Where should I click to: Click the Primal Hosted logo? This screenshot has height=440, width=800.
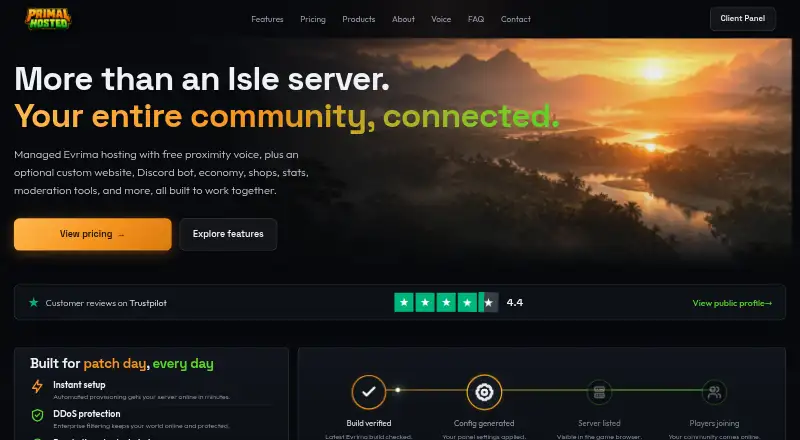pyautogui.click(x=48, y=19)
